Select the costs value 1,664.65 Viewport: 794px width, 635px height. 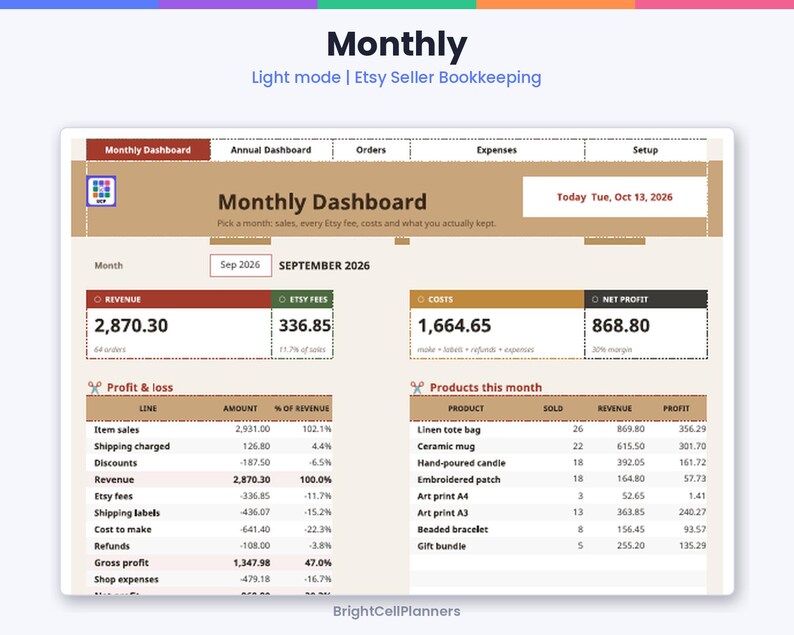454,326
